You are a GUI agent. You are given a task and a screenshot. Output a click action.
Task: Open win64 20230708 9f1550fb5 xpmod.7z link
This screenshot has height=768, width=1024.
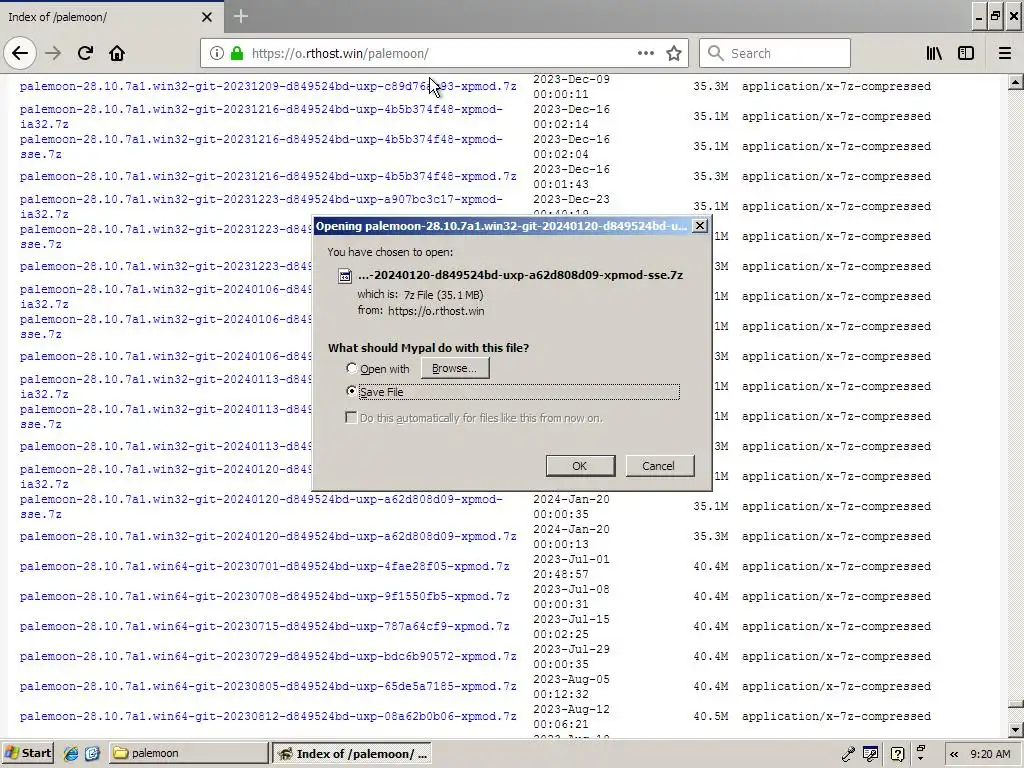point(264,596)
